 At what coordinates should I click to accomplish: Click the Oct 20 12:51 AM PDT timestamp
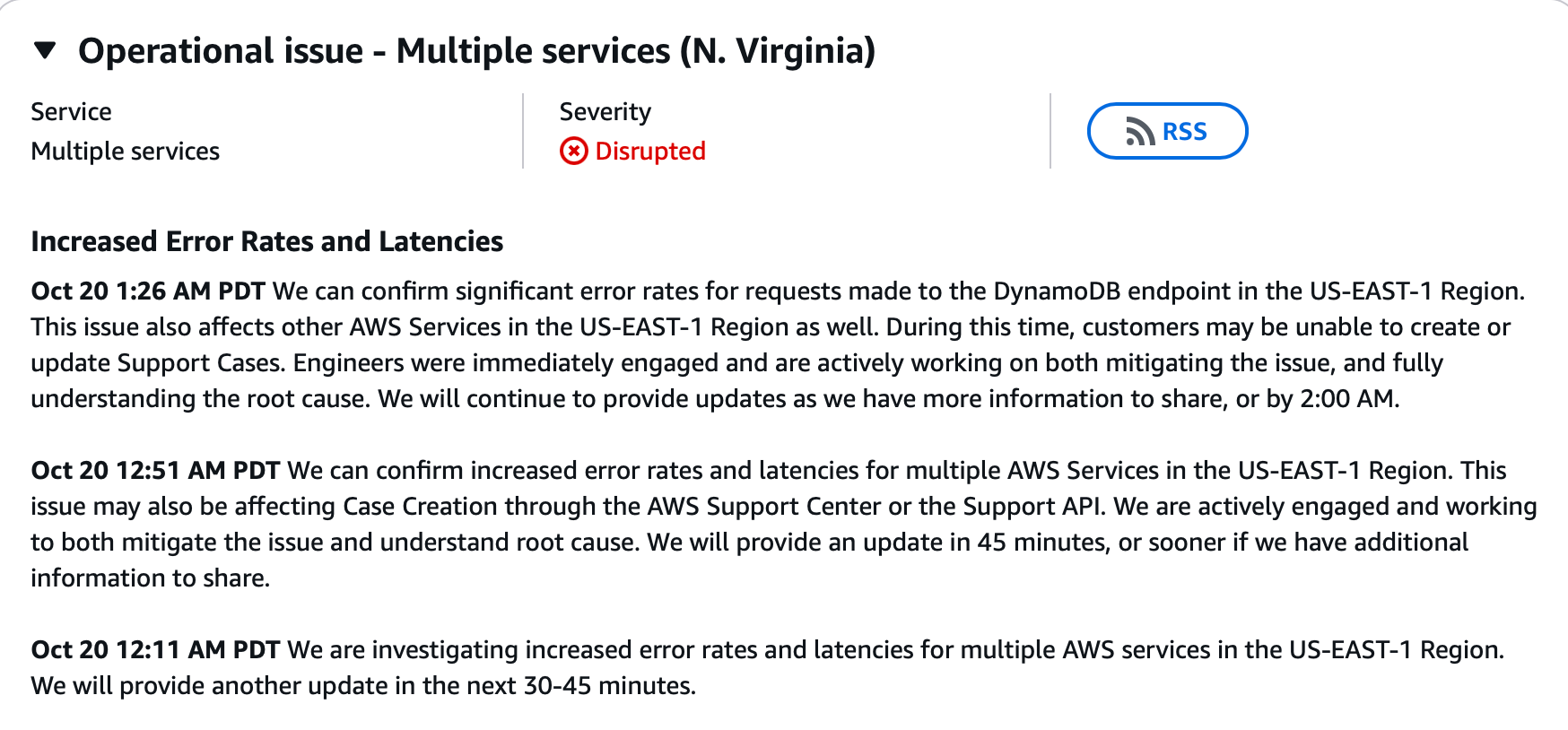coord(155,470)
